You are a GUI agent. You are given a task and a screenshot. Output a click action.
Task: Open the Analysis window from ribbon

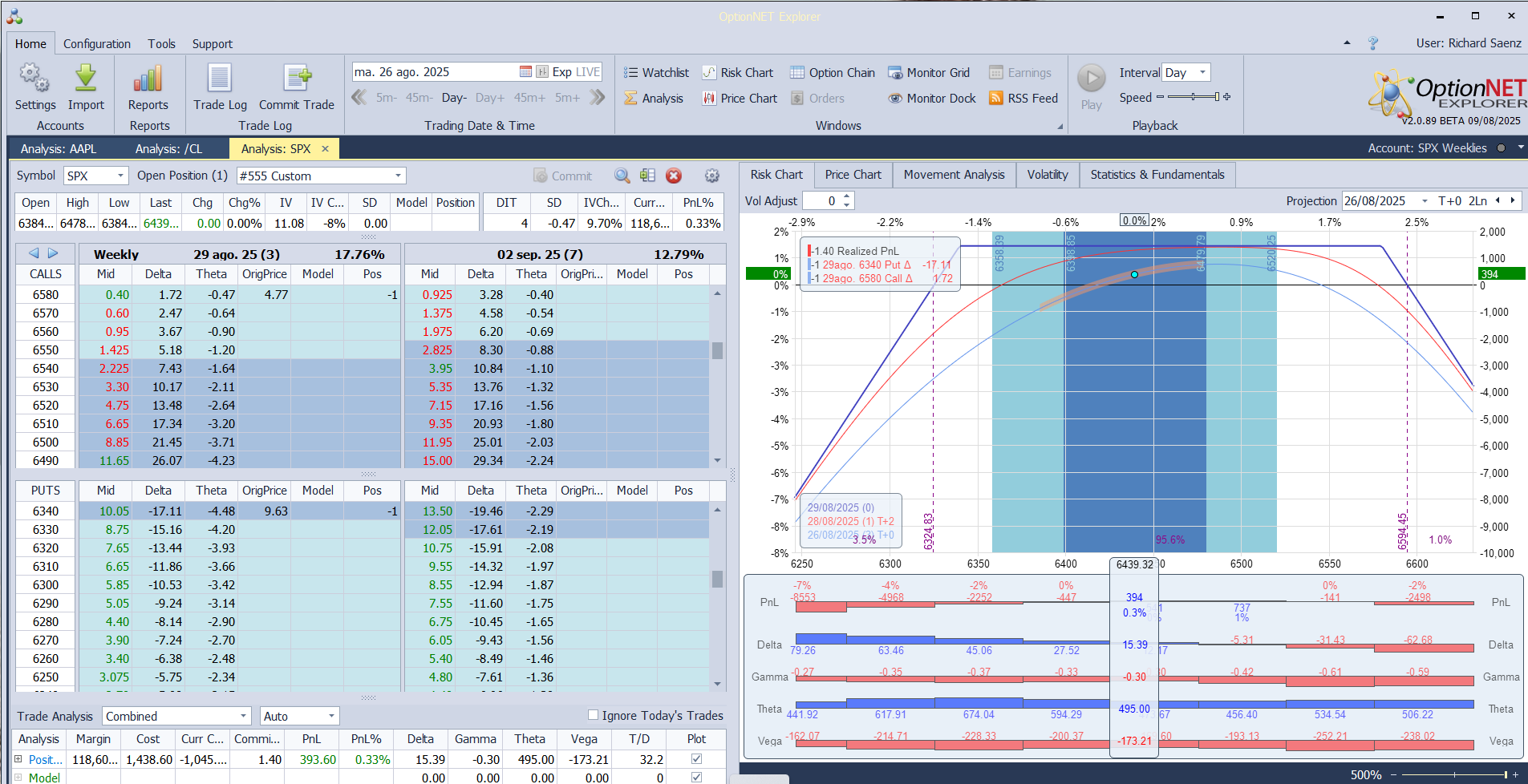click(x=654, y=98)
